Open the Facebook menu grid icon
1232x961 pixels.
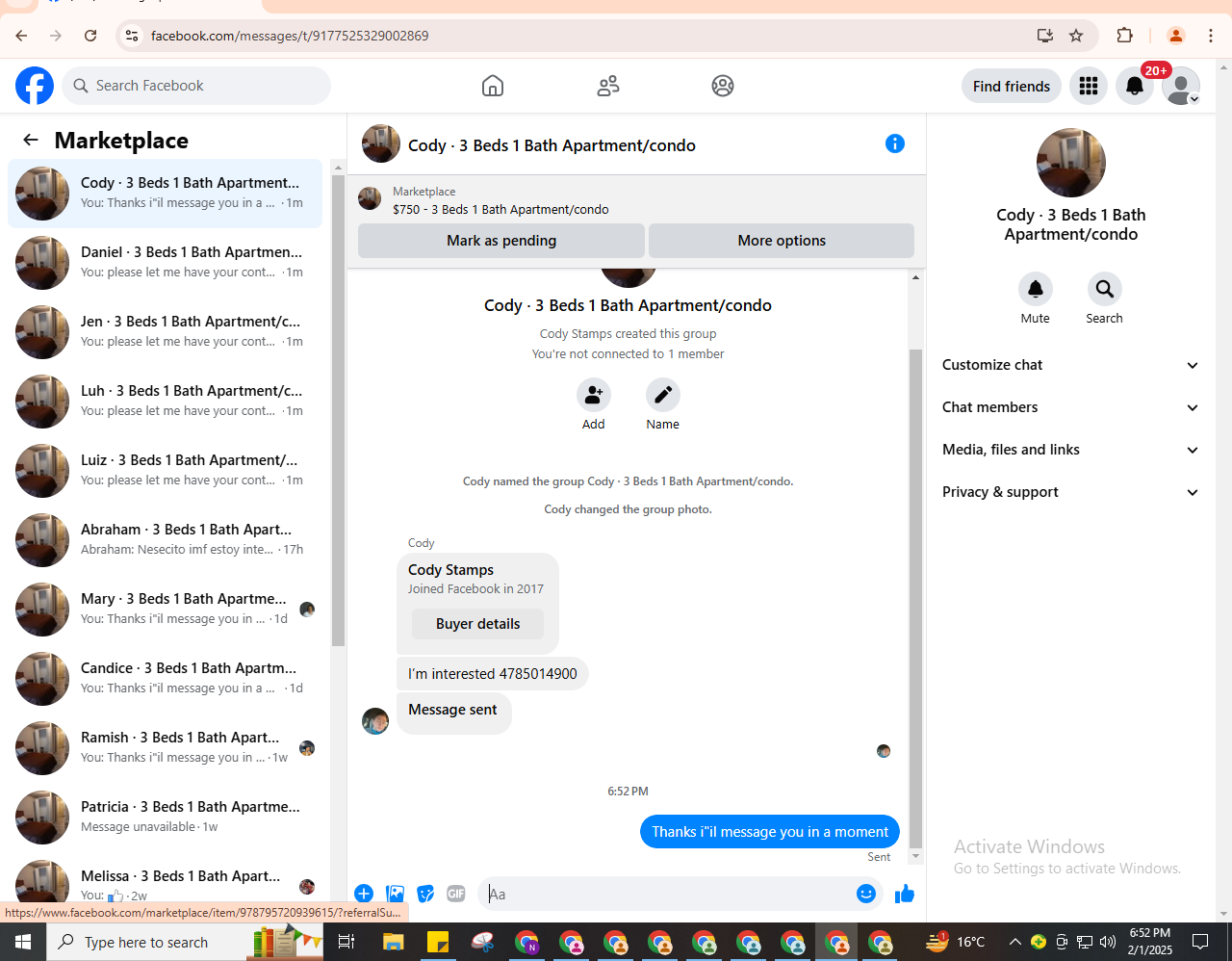pyautogui.click(x=1089, y=86)
